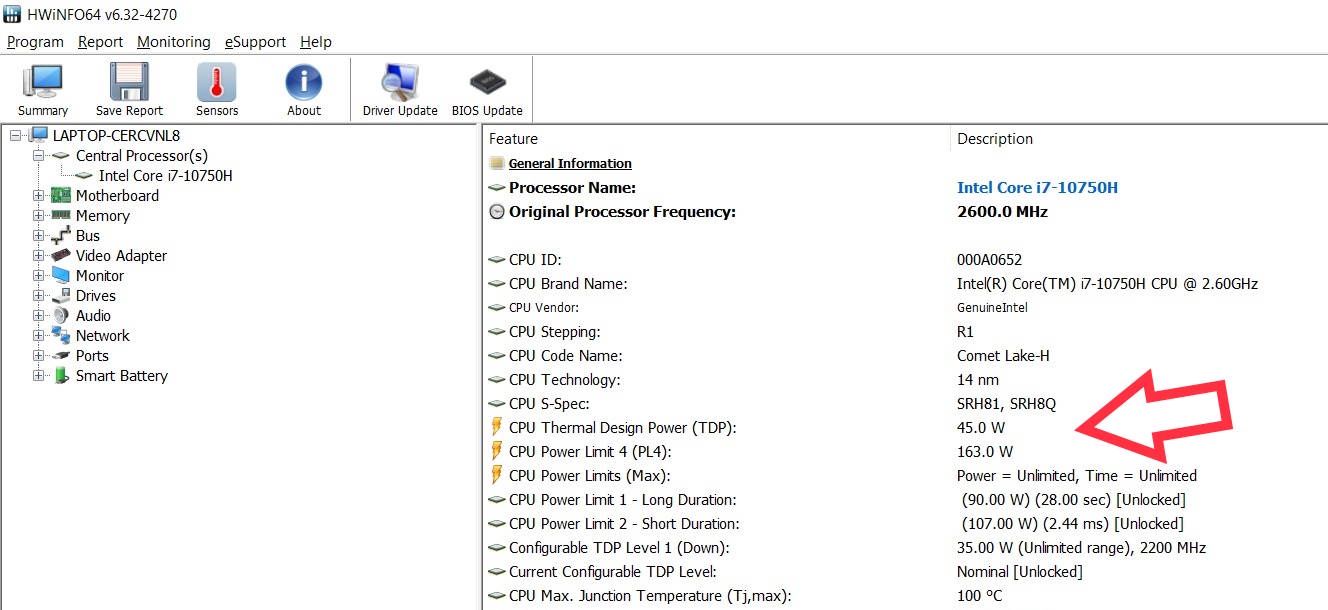Viewport: 1328px width, 610px height.
Task: Click the Drives tree icon
Action: pyautogui.click(x=61, y=295)
